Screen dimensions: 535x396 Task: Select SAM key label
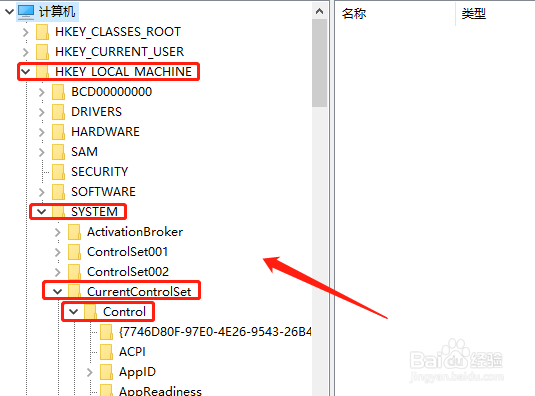click(x=84, y=152)
